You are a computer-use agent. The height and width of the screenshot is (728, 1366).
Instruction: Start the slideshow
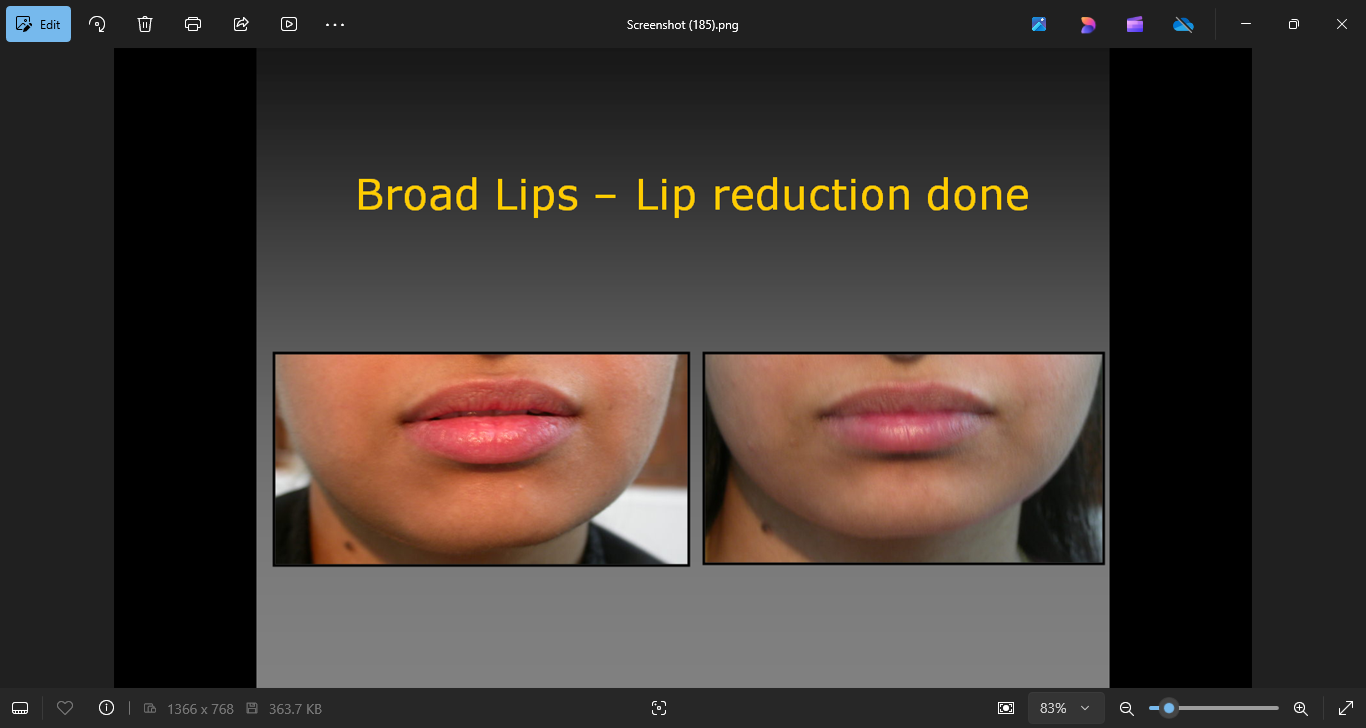[289, 24]
